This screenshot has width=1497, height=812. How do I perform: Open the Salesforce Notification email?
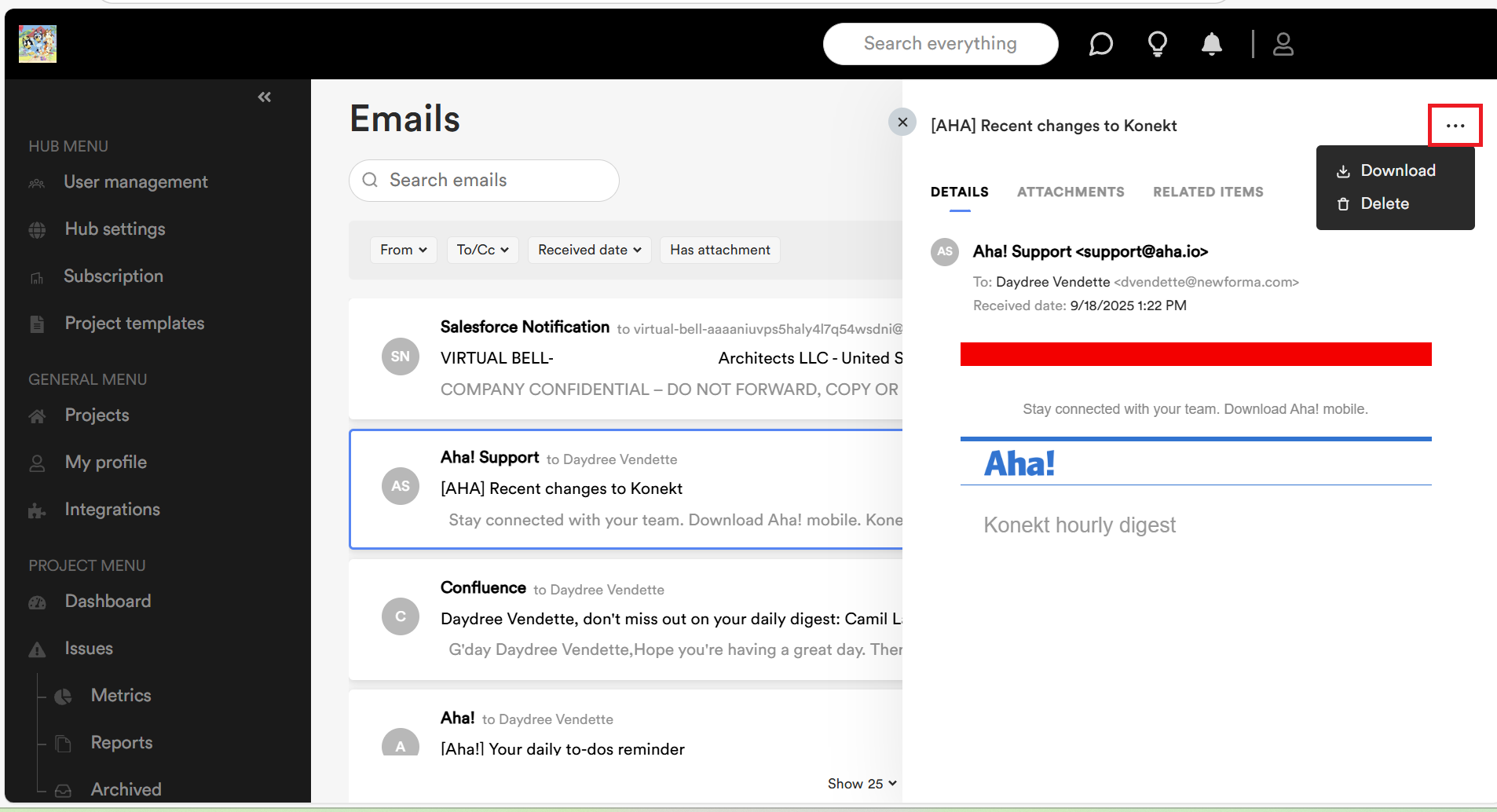point(626,358)
